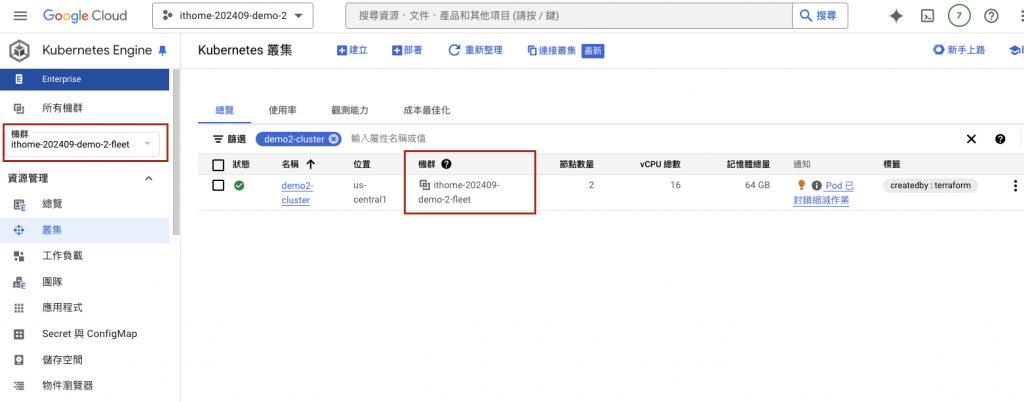Image resolution: width=1024 pixels, height=402 pixels.
Task: Click the 節點數量 column header
Action: [576, 165]
